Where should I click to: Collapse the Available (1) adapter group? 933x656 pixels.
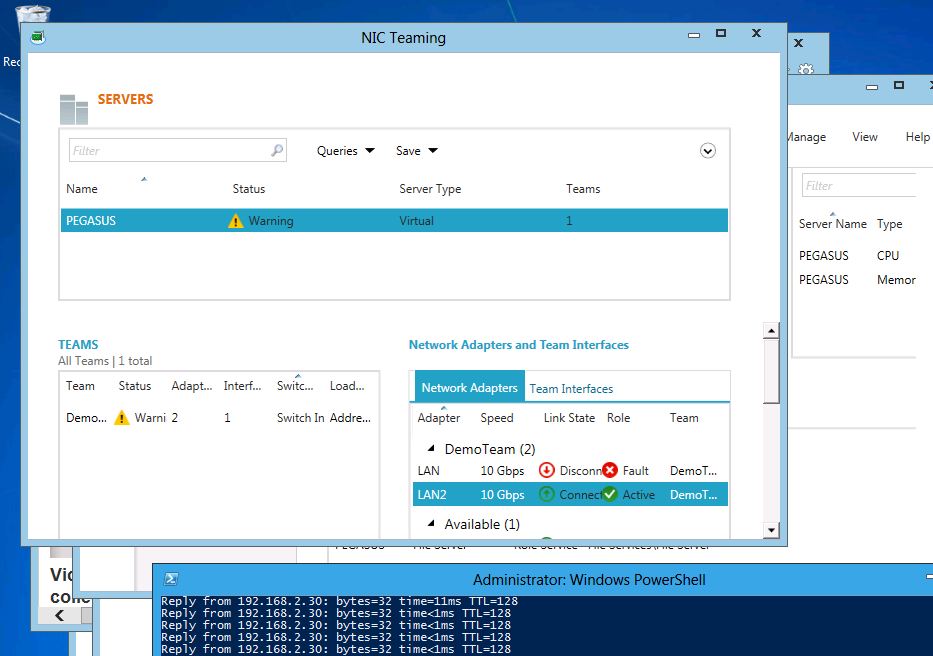(431, 523)
